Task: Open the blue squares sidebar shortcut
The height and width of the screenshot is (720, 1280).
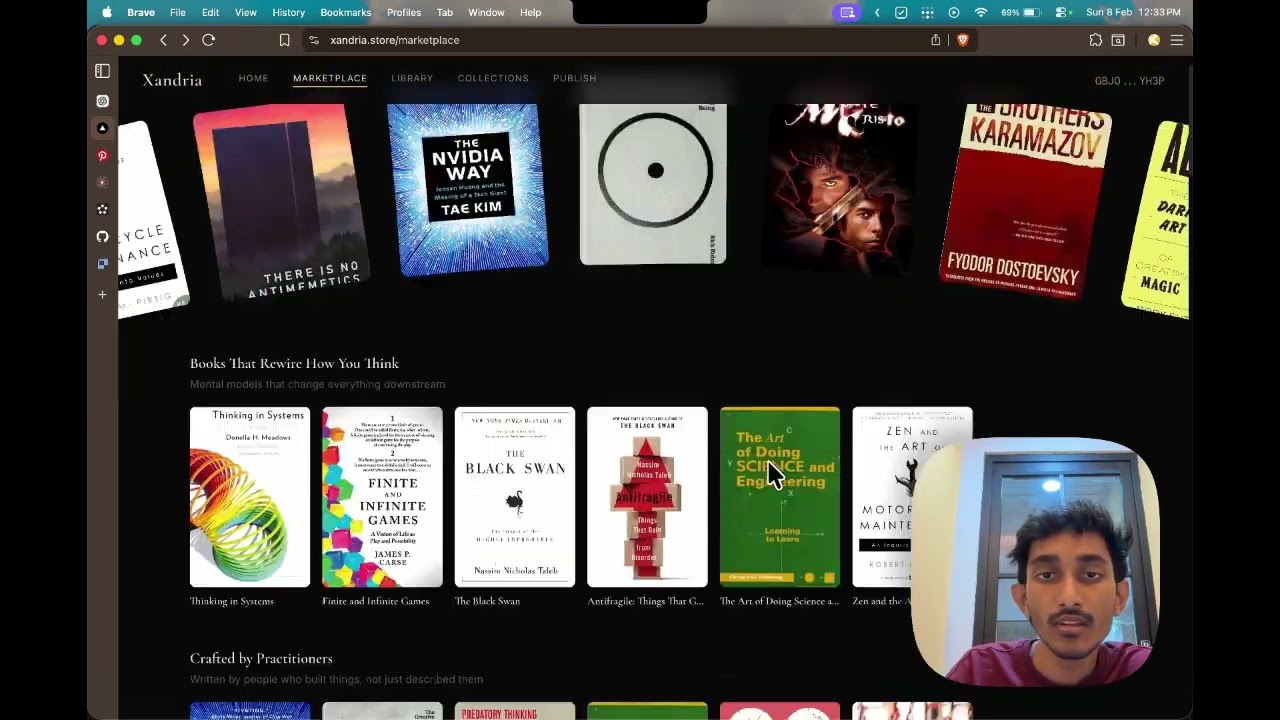Action: click(102, 264)
